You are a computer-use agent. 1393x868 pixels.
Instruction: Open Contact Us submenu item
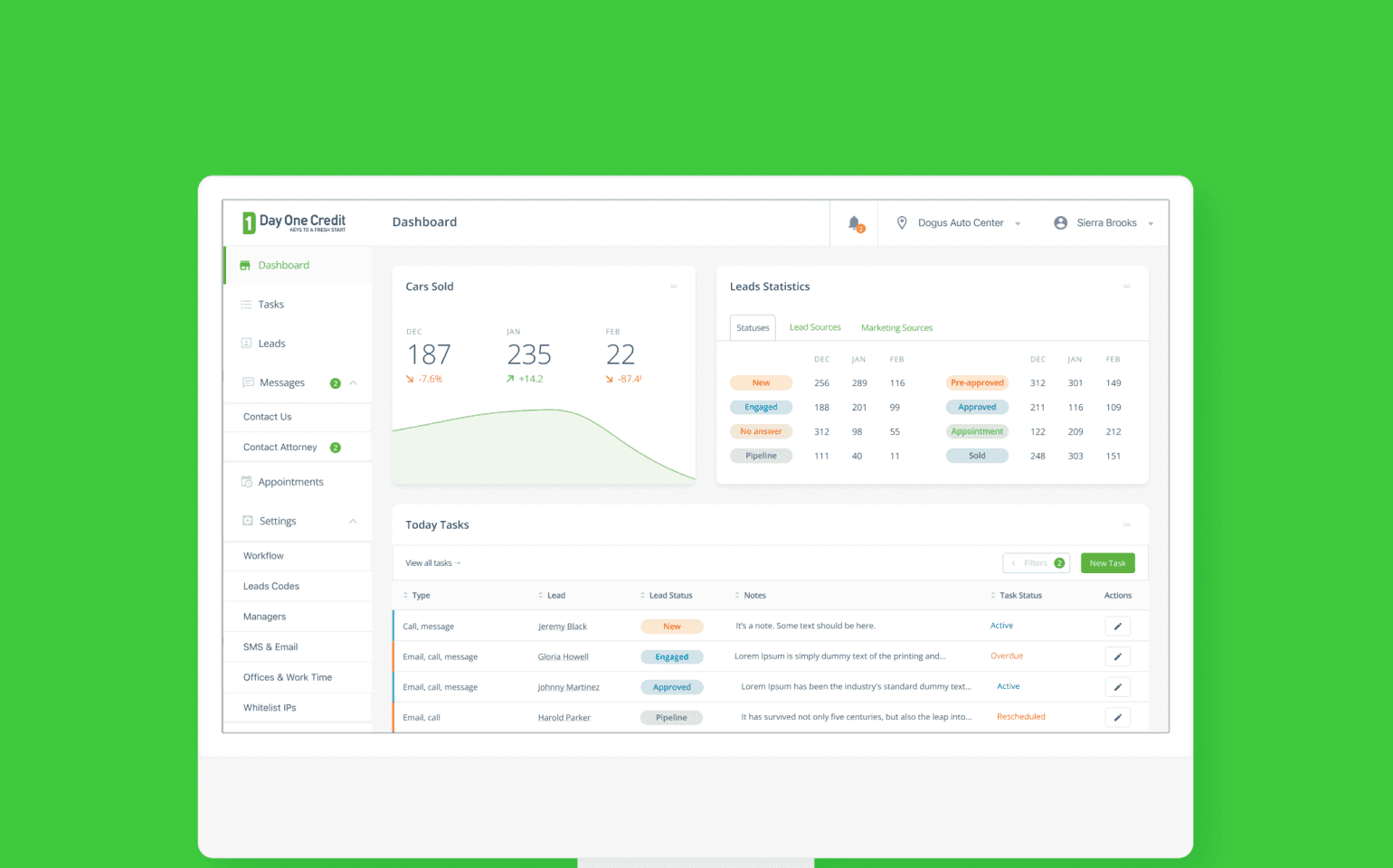coord(298,417)
